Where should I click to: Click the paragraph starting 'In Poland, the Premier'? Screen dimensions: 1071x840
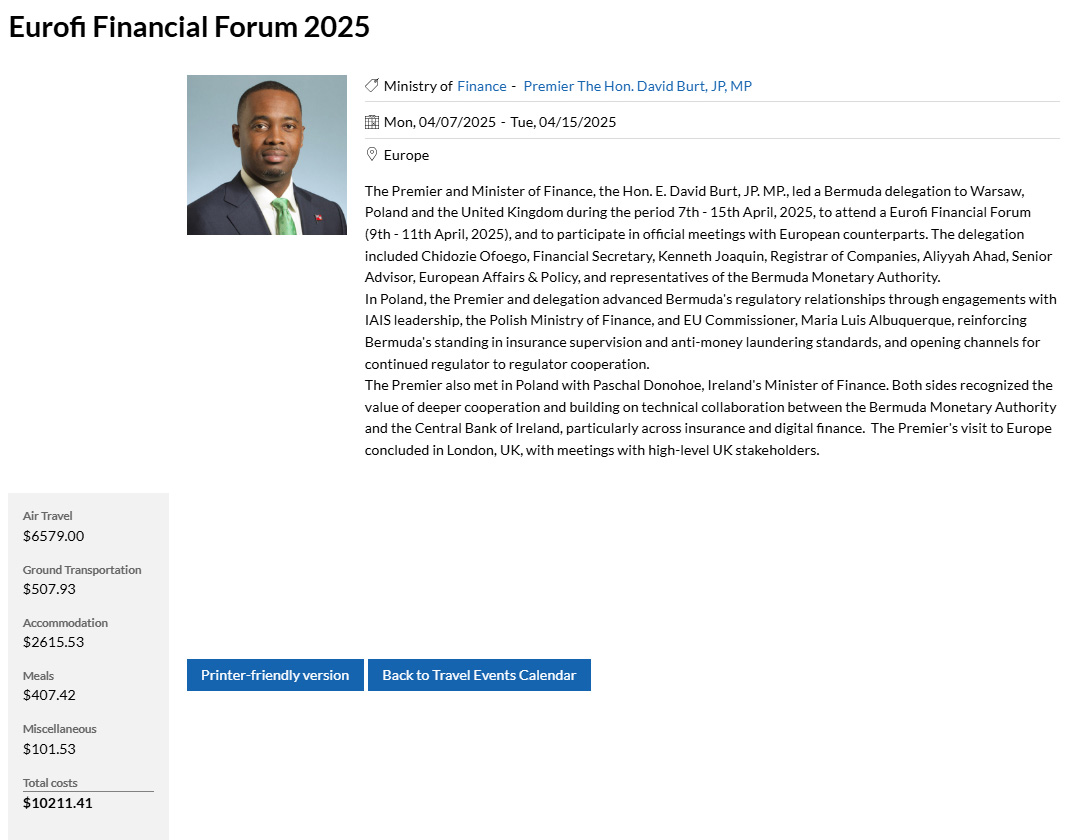tap(710, 331)
